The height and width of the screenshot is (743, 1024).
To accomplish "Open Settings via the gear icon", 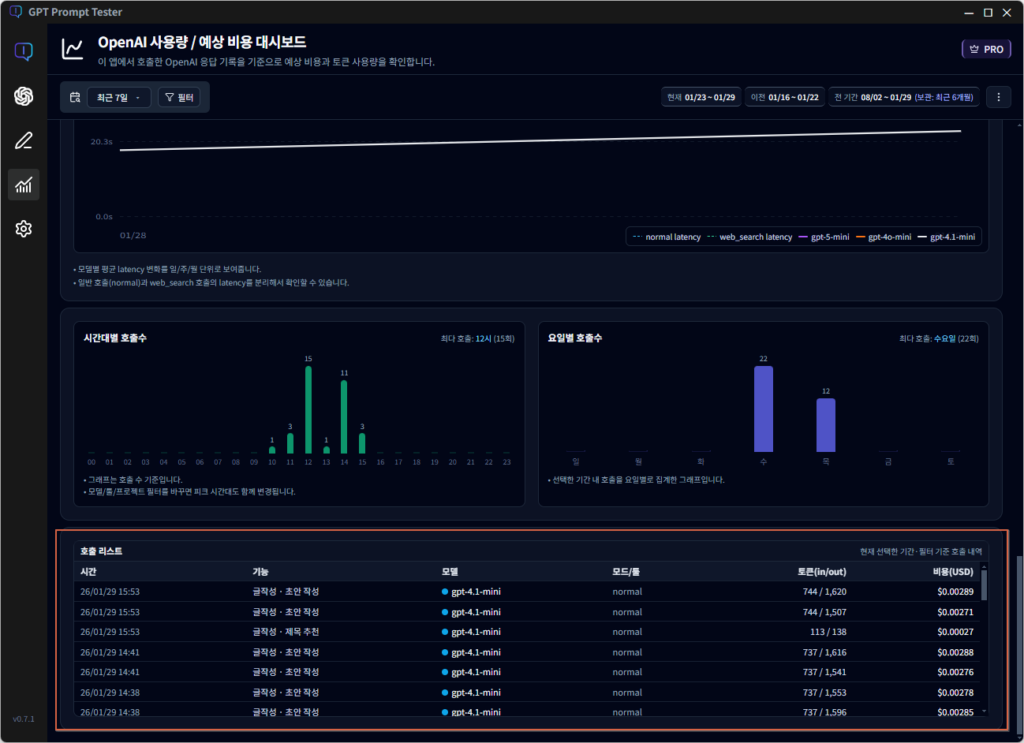I will coord(23,228).
